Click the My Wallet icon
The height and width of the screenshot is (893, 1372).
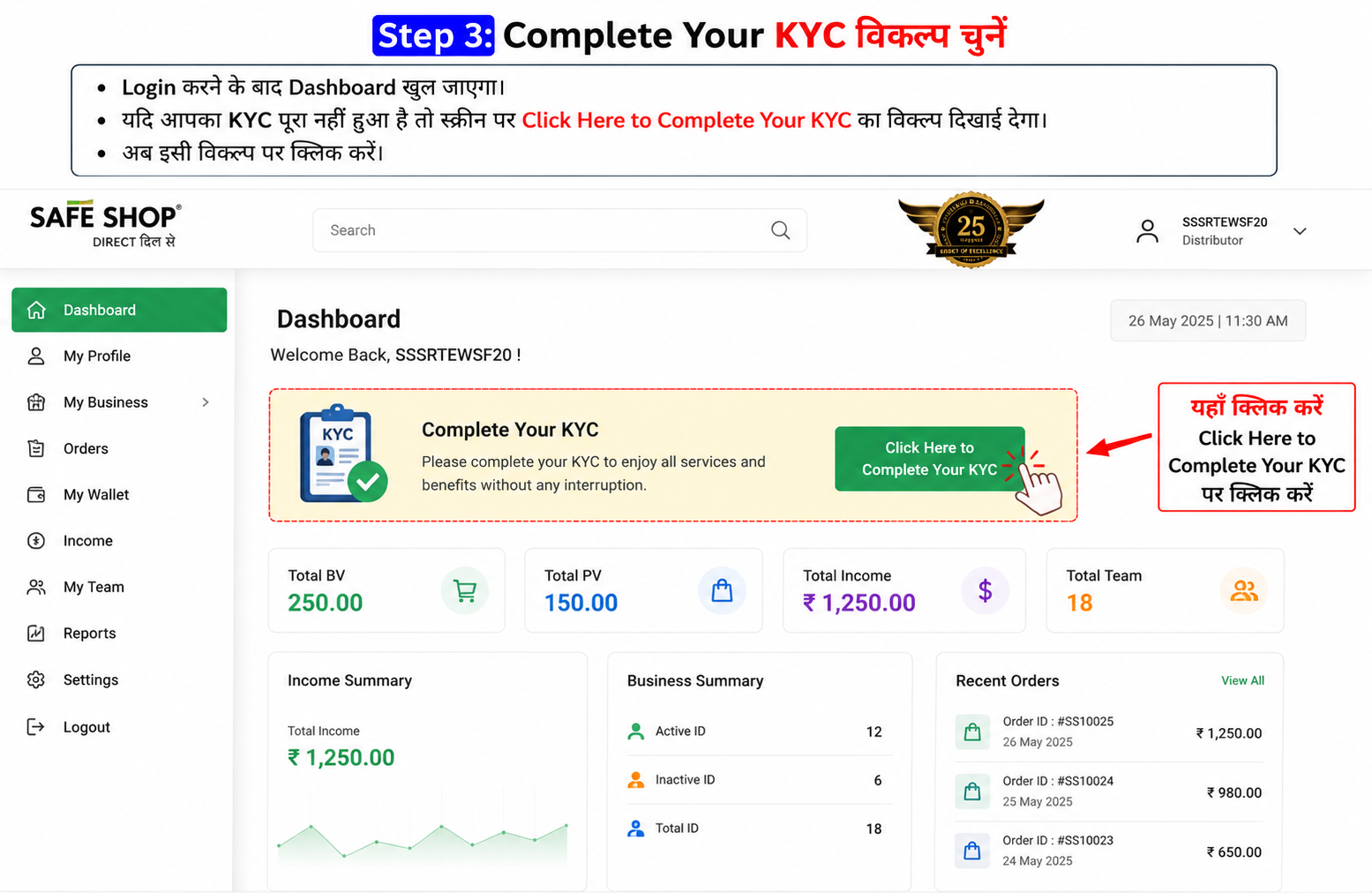pos(36,494)
